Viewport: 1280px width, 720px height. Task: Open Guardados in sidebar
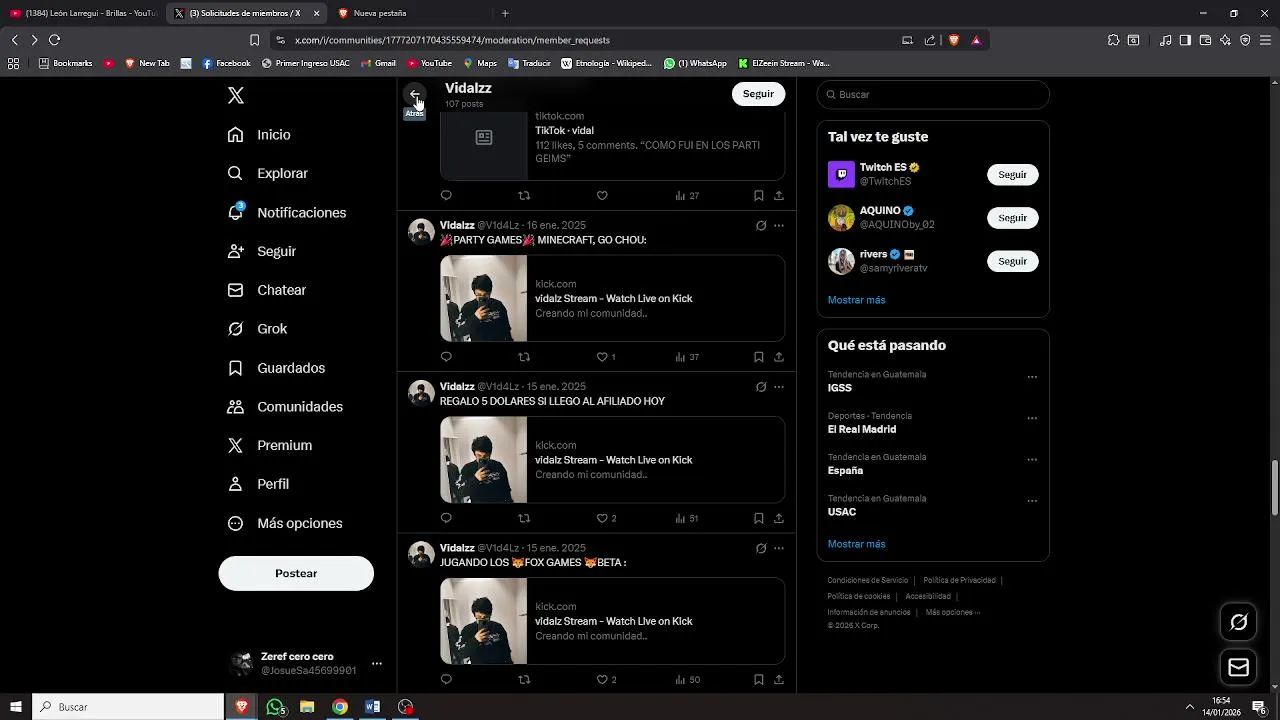coord(276,368)
